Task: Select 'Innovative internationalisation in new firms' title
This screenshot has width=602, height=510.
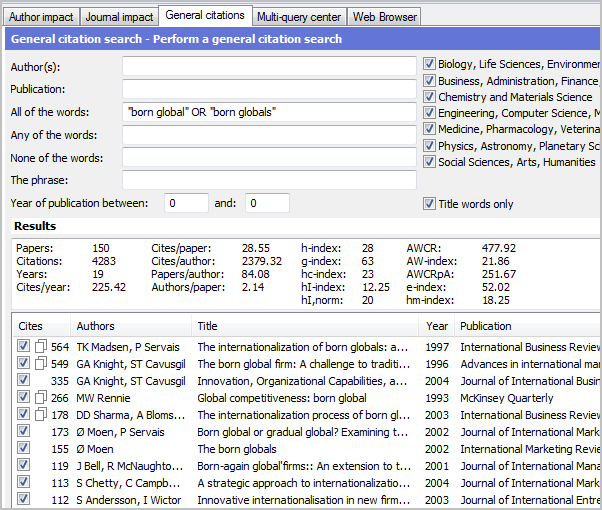Action: (x=303, y=500)
